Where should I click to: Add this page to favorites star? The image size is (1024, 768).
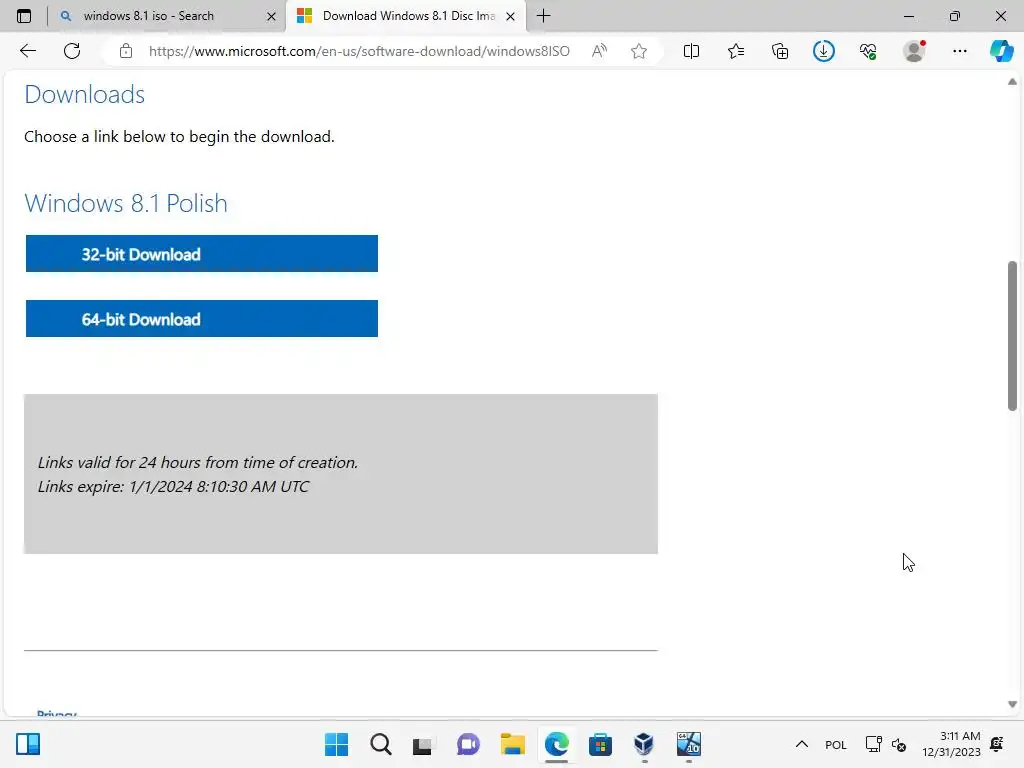click(x=639, y=51)
